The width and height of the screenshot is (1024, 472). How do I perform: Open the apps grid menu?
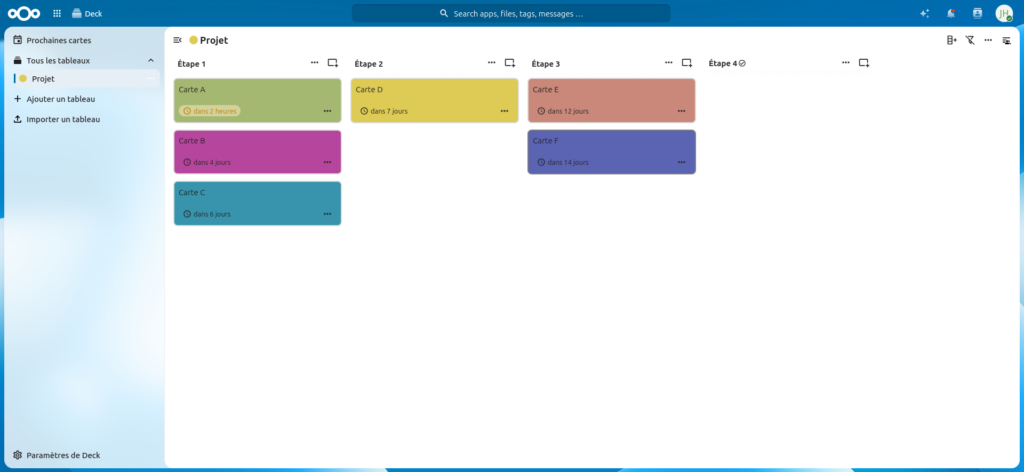tap(57, 13)
